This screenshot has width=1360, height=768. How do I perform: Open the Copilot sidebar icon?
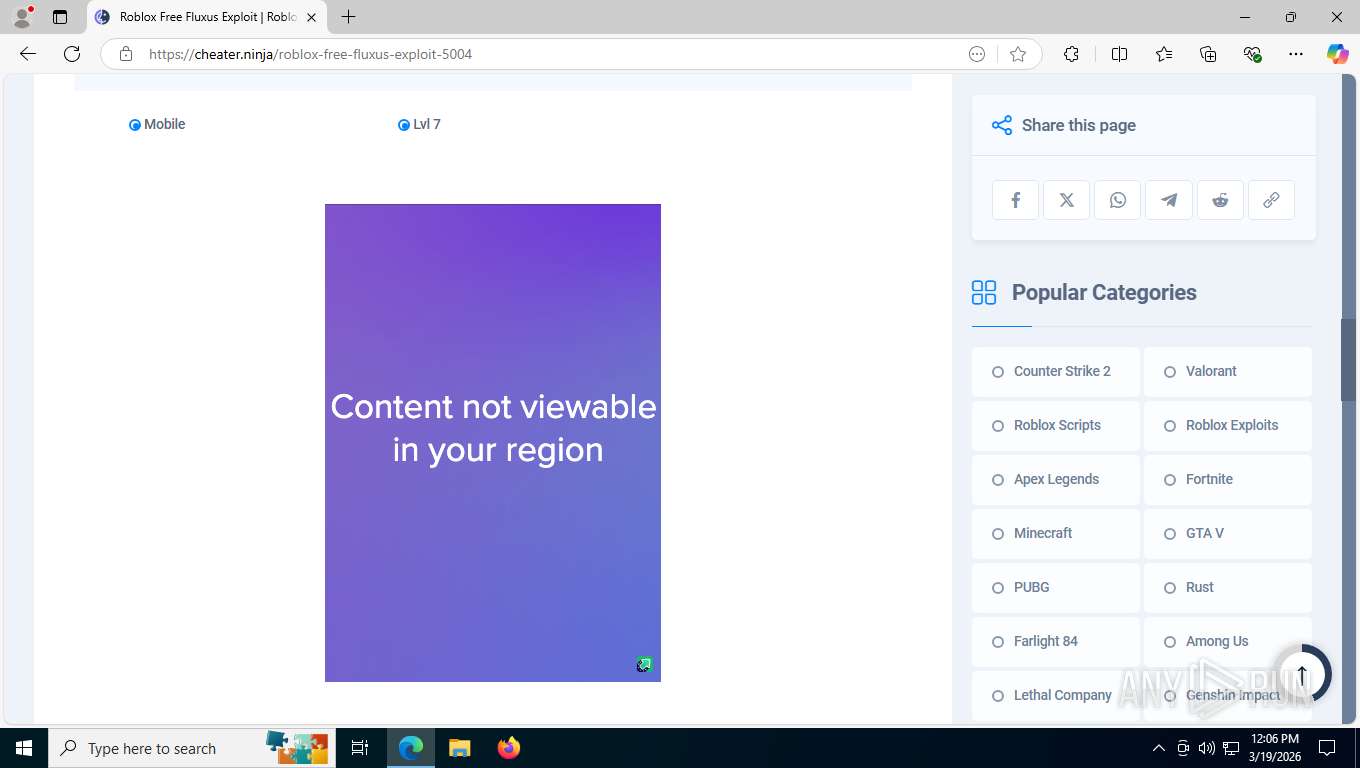1338,54
